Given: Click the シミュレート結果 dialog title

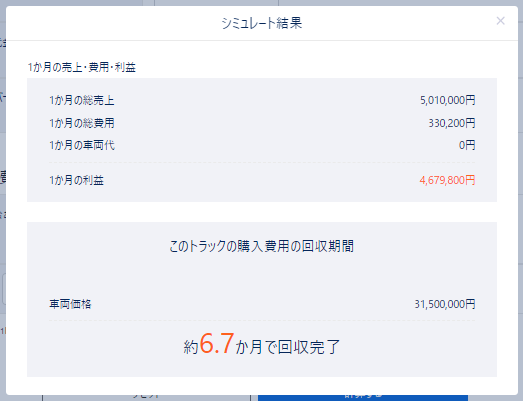Looking at the screenshot, I should click(x=262, y=23).
